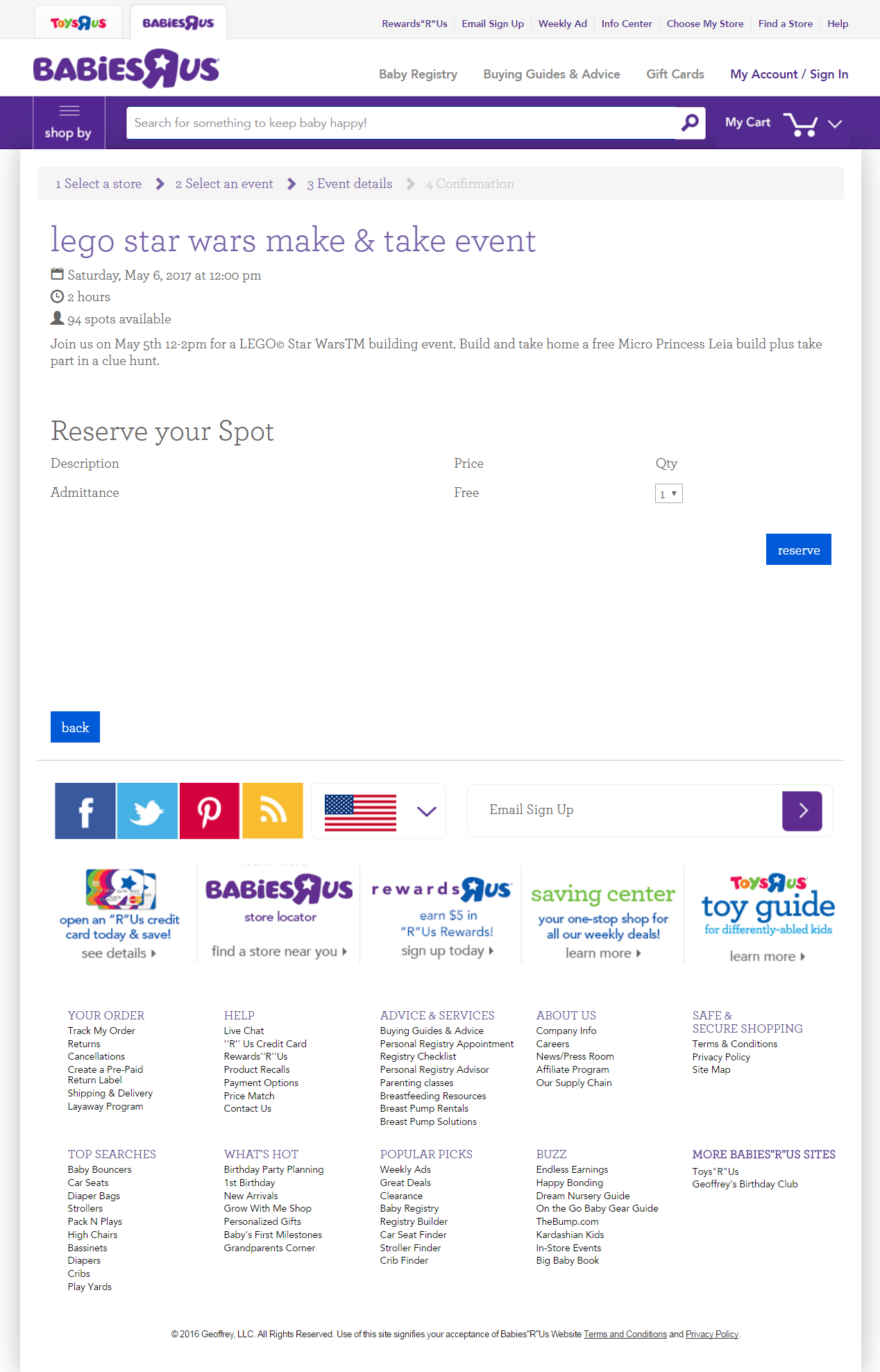
Task: Open Baby Registry menu
Action: (x=418, y=74)
